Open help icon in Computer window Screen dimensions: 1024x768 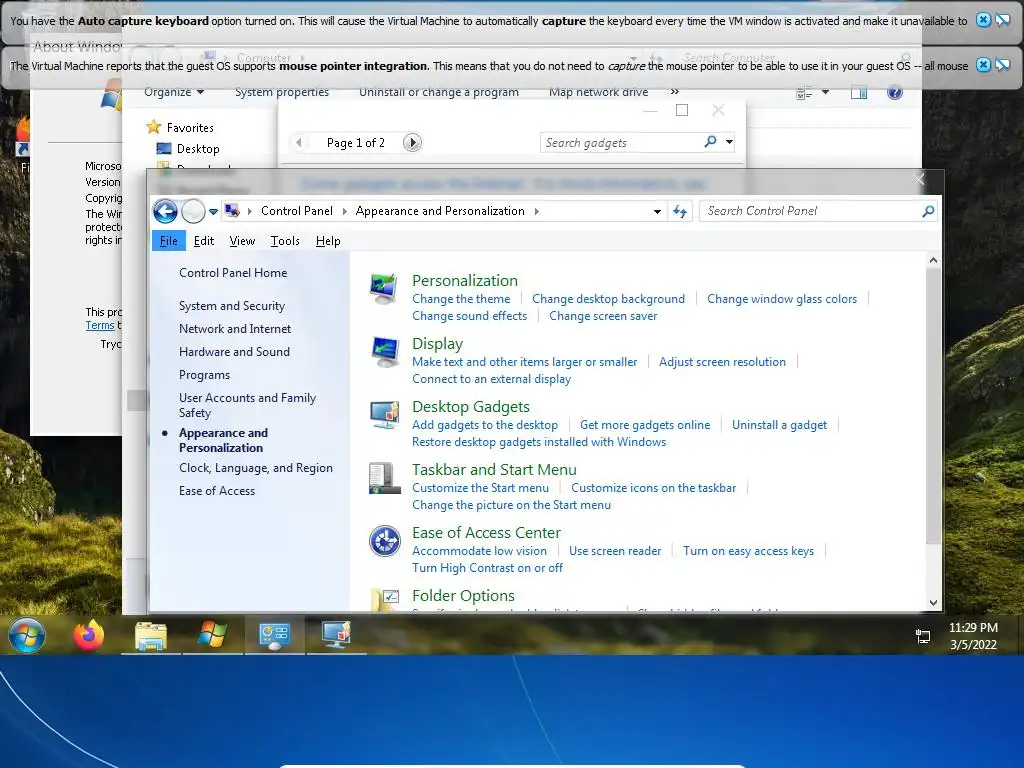[895, 92]
